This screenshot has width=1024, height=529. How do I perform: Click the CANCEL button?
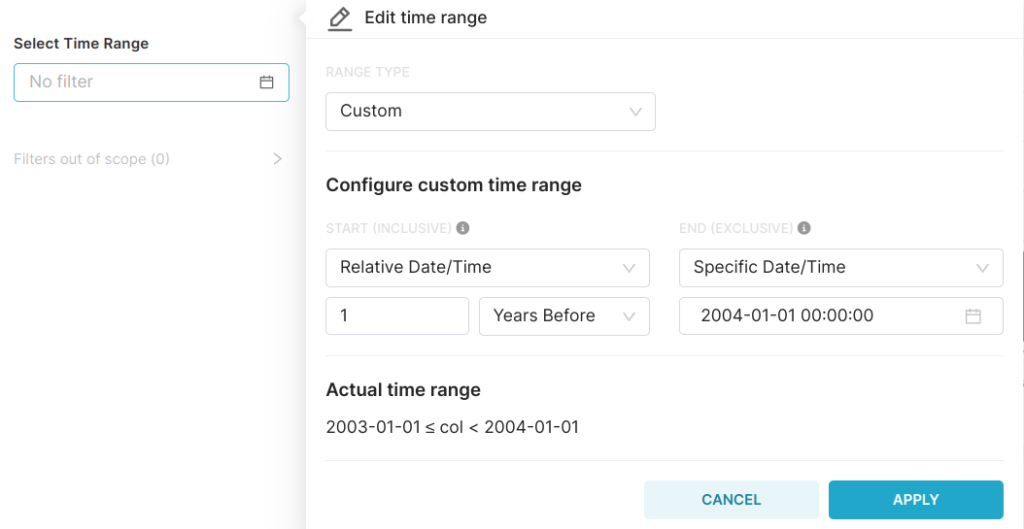[731, 500]
